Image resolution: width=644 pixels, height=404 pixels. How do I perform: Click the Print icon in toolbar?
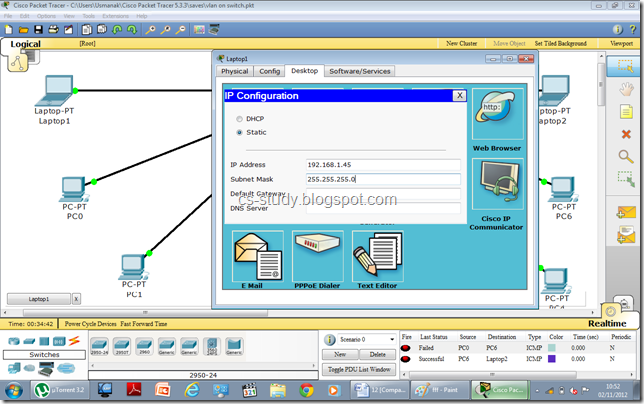click(53, 30)
